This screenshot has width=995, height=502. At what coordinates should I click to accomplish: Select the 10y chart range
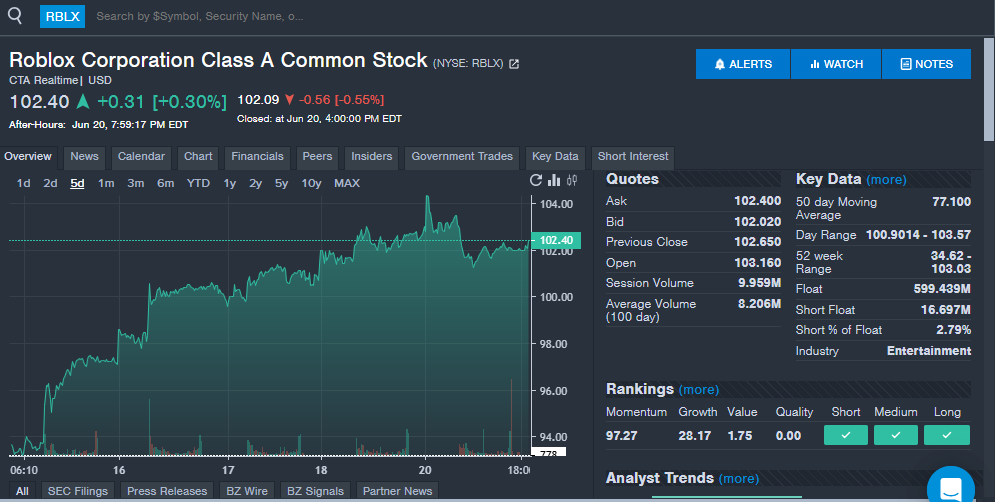(x=311, y=183)
